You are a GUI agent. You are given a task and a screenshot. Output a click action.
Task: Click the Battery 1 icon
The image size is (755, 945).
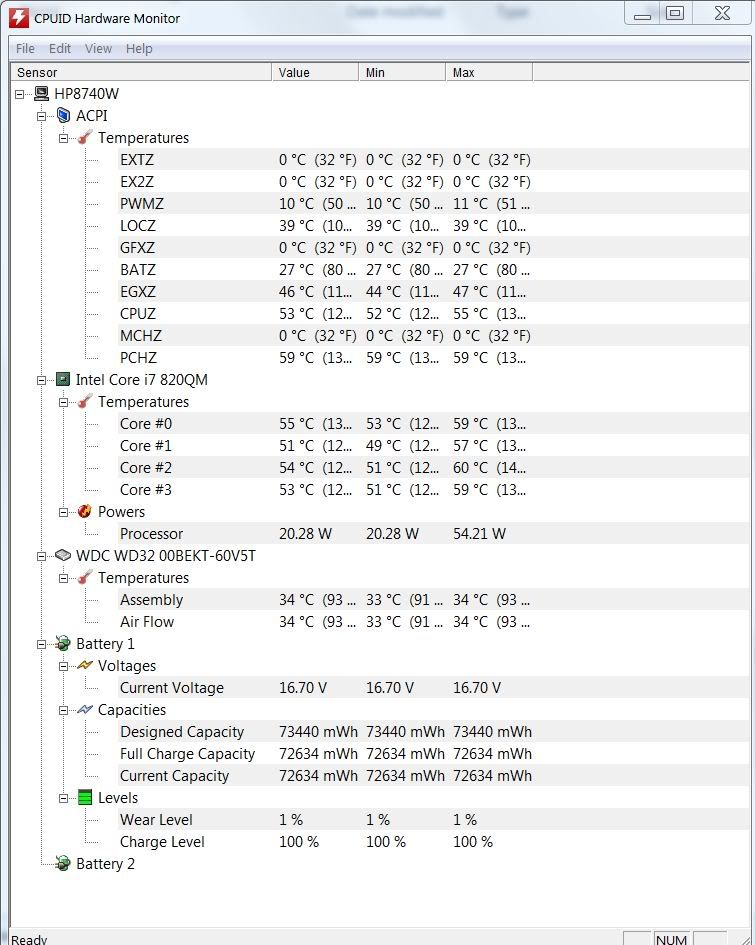[63, 644]
